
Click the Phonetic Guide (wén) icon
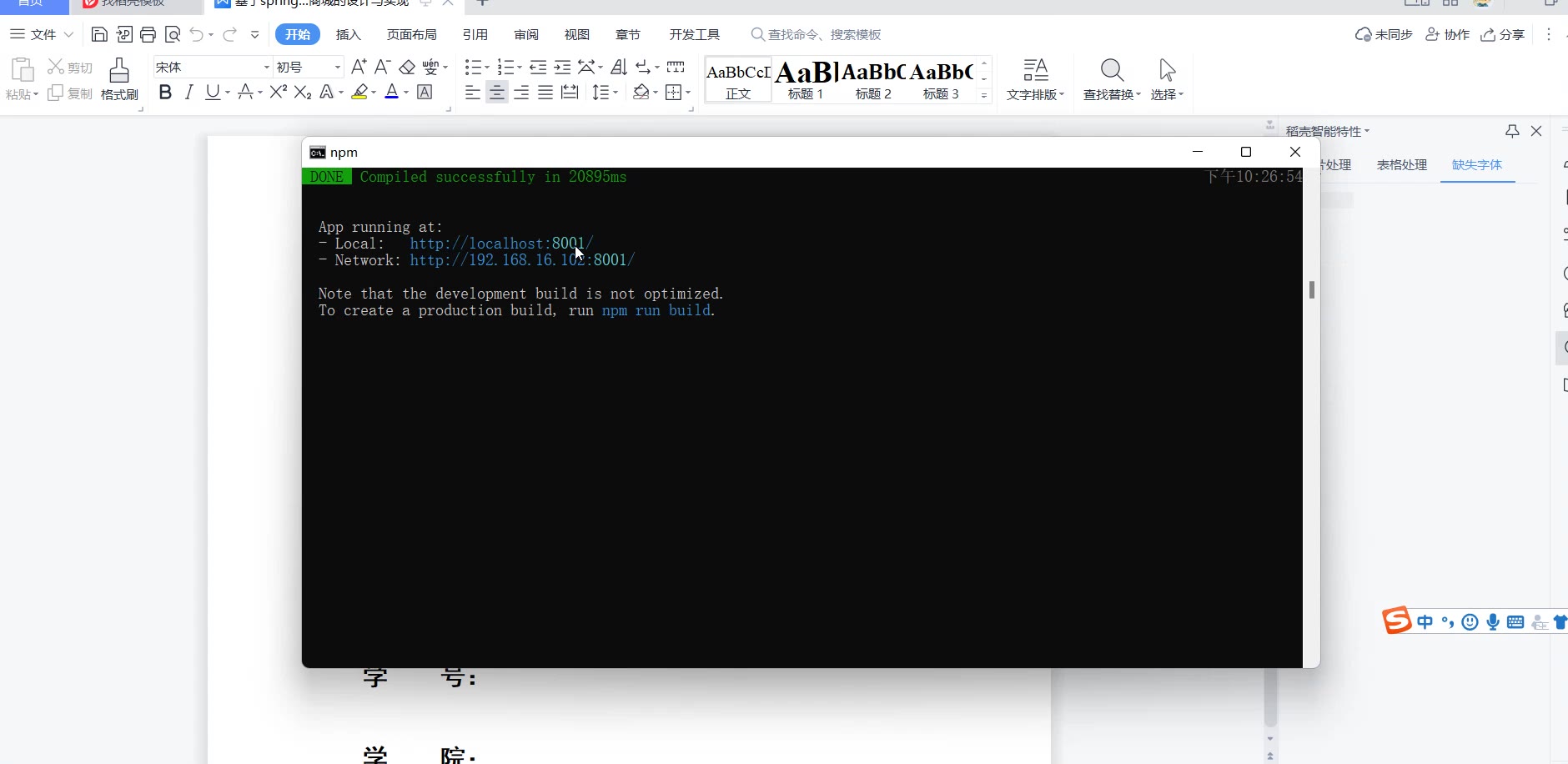pos(430,67)
